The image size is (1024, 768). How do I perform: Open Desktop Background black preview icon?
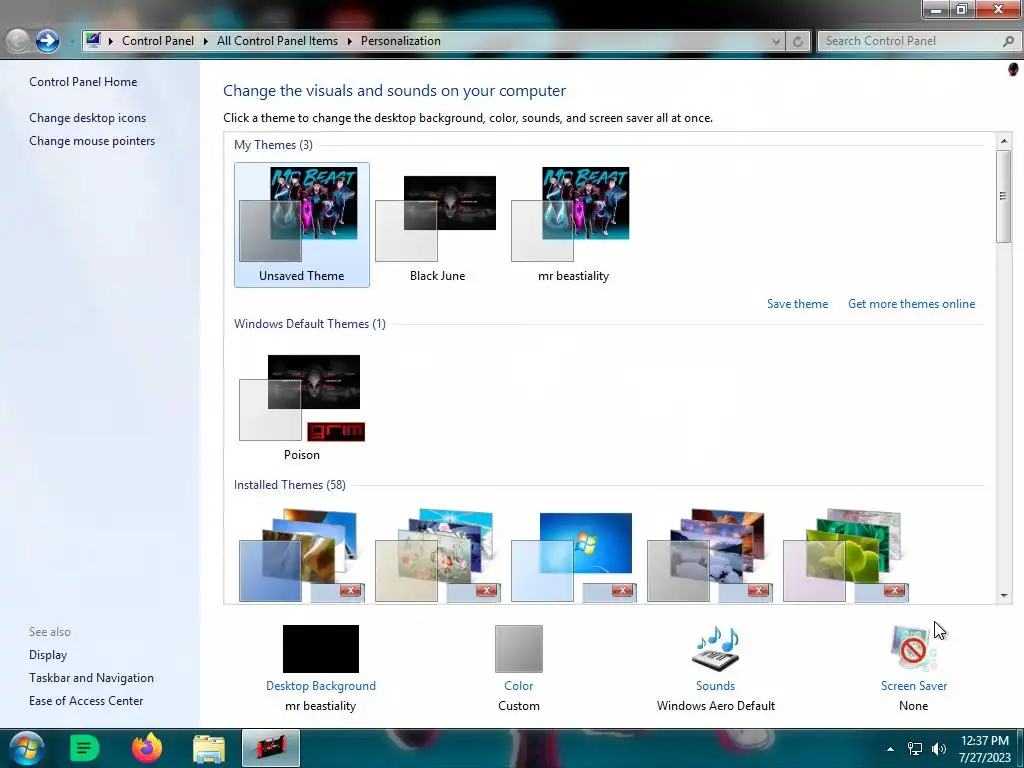click(x=321, y=648)
